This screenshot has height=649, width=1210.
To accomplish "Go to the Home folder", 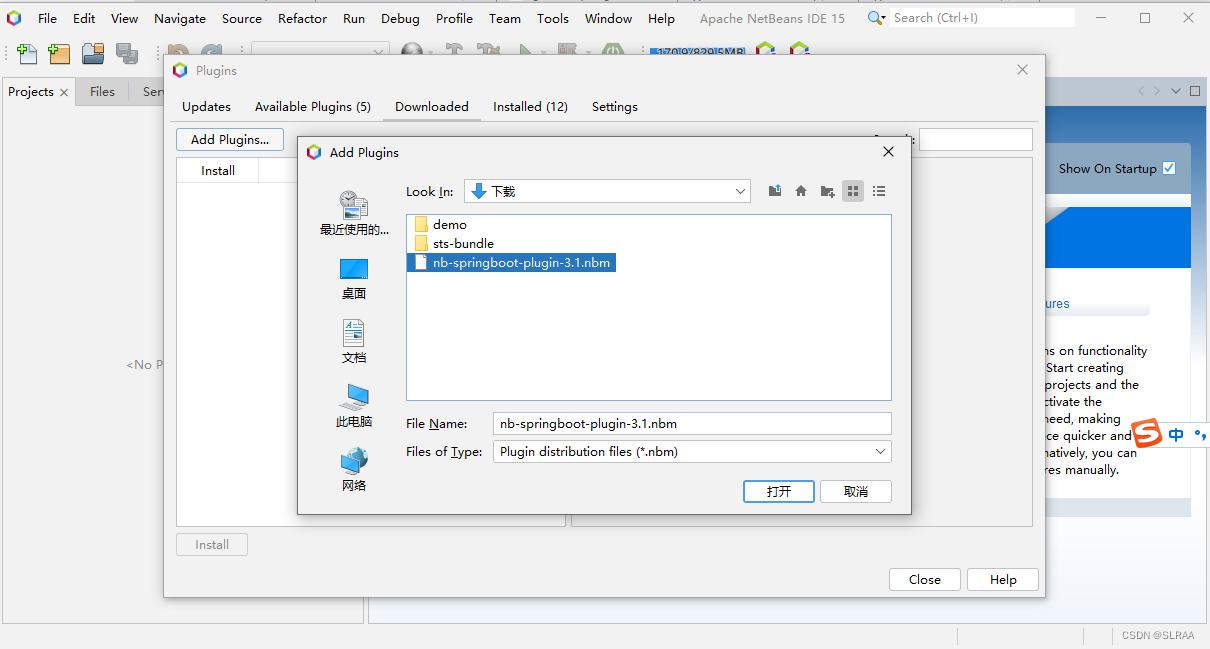I will point(801,191).
